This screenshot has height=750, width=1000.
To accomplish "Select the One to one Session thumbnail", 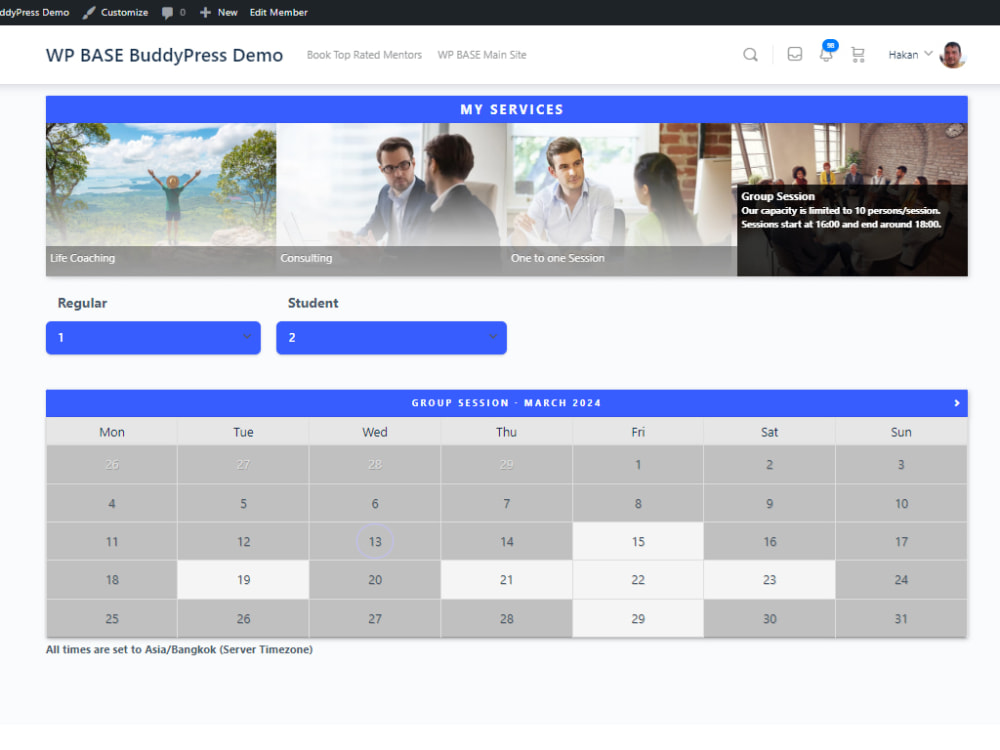I will tap(622, 199).
